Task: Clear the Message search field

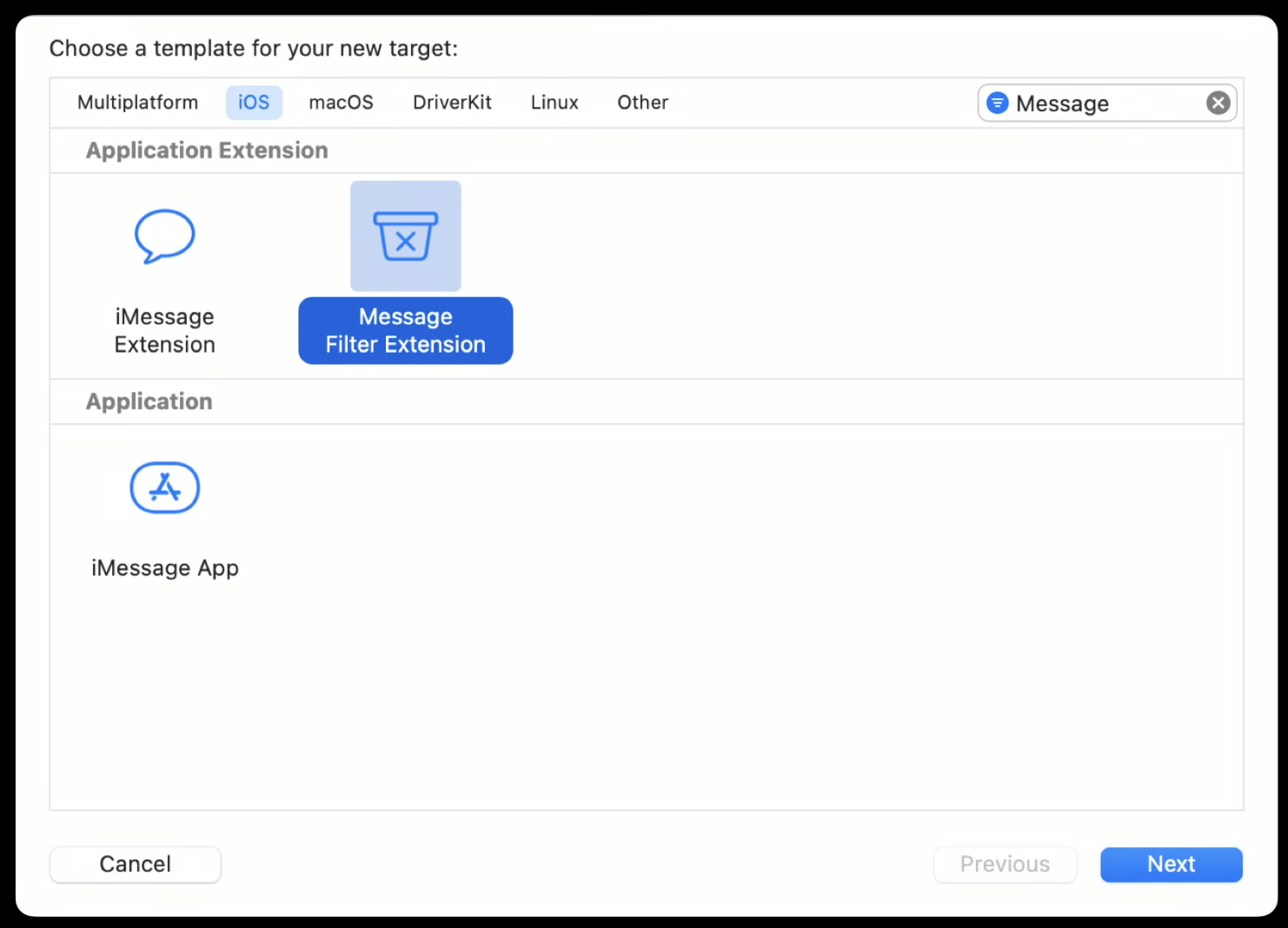Action: pos(1218,103)
